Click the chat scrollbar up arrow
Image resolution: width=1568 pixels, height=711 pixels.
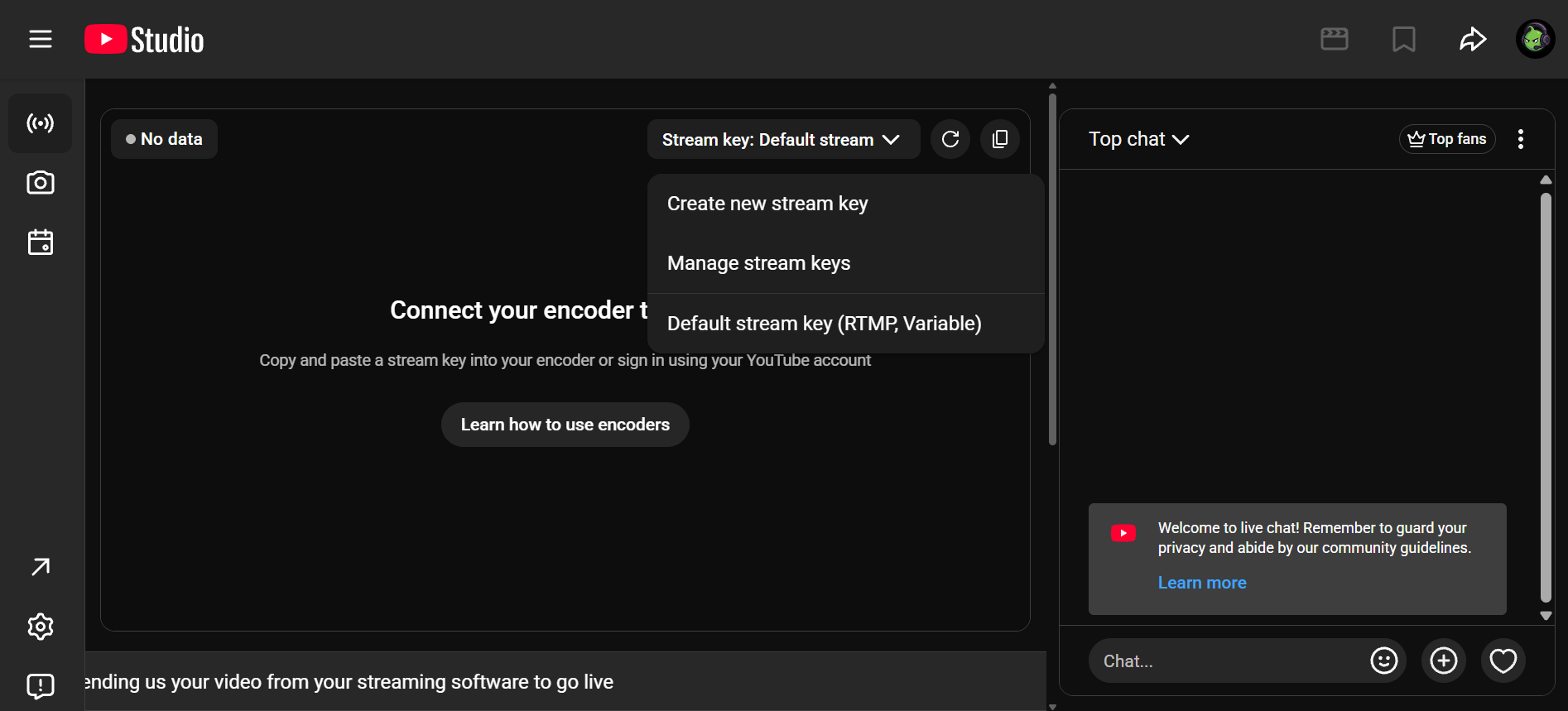(x=1545, y=180)
